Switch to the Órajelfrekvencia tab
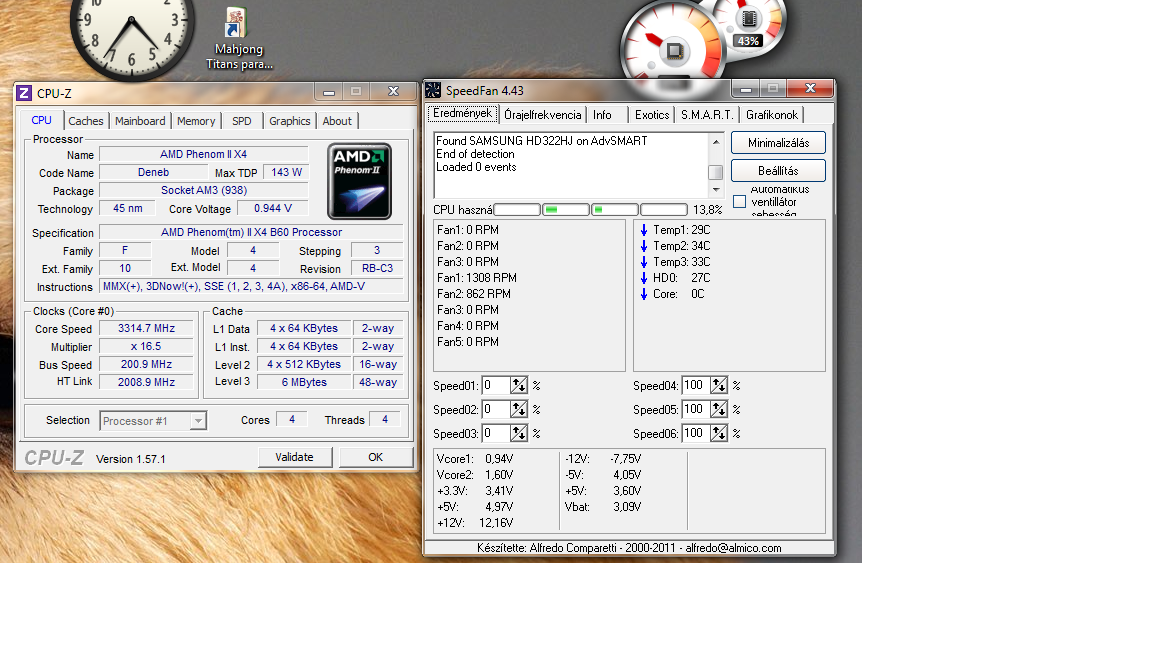 pyautogui.click(x=543, y=115)
